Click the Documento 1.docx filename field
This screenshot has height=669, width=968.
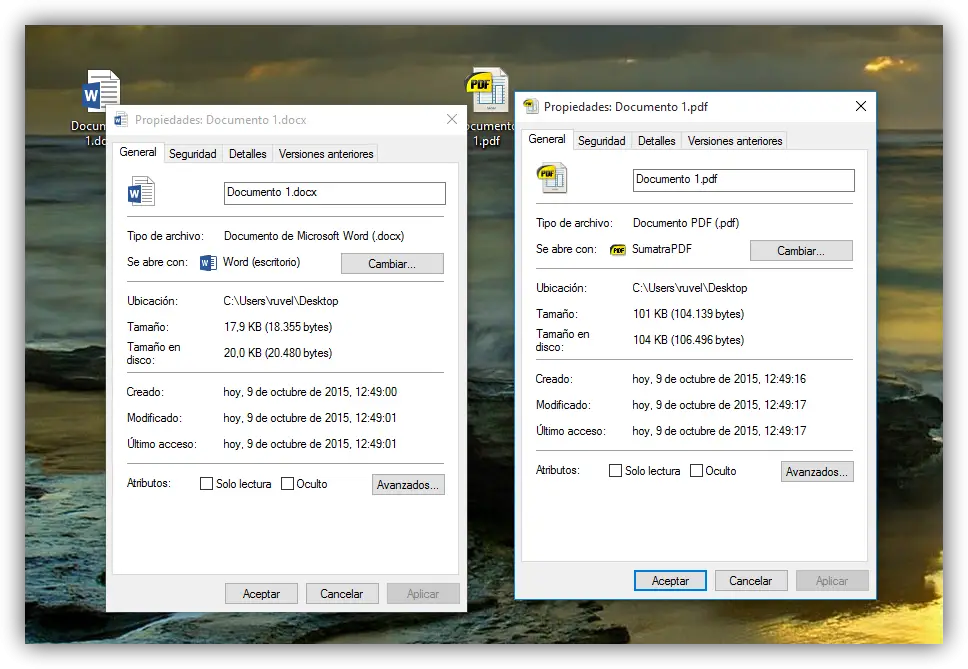[335, 193]
